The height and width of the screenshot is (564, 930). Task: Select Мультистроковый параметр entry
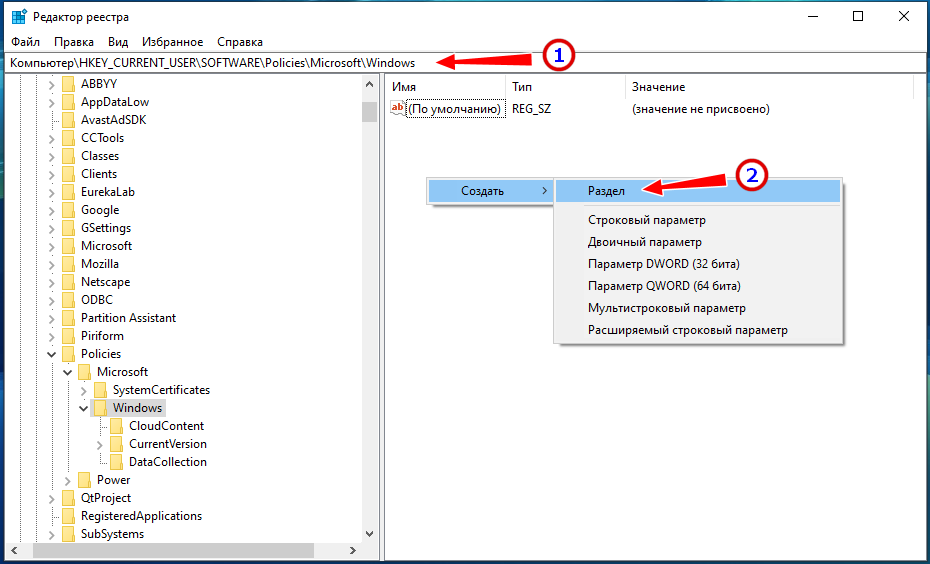click(698, 308)
